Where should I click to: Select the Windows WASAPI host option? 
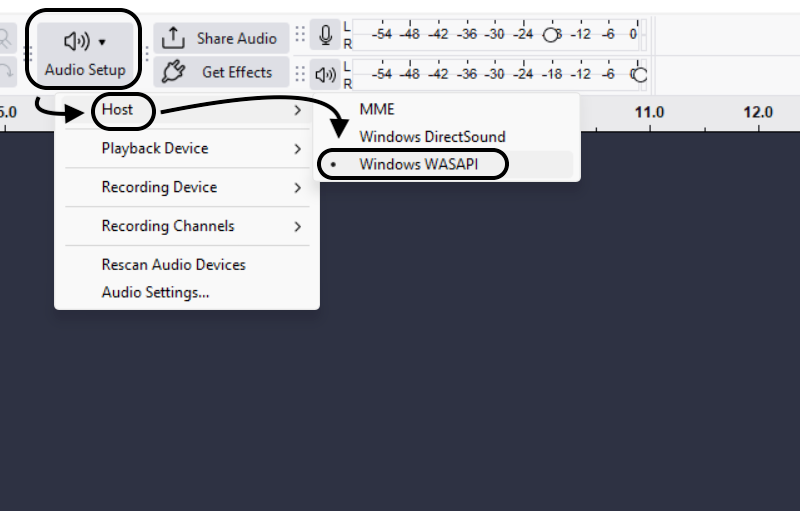[419, 165]
